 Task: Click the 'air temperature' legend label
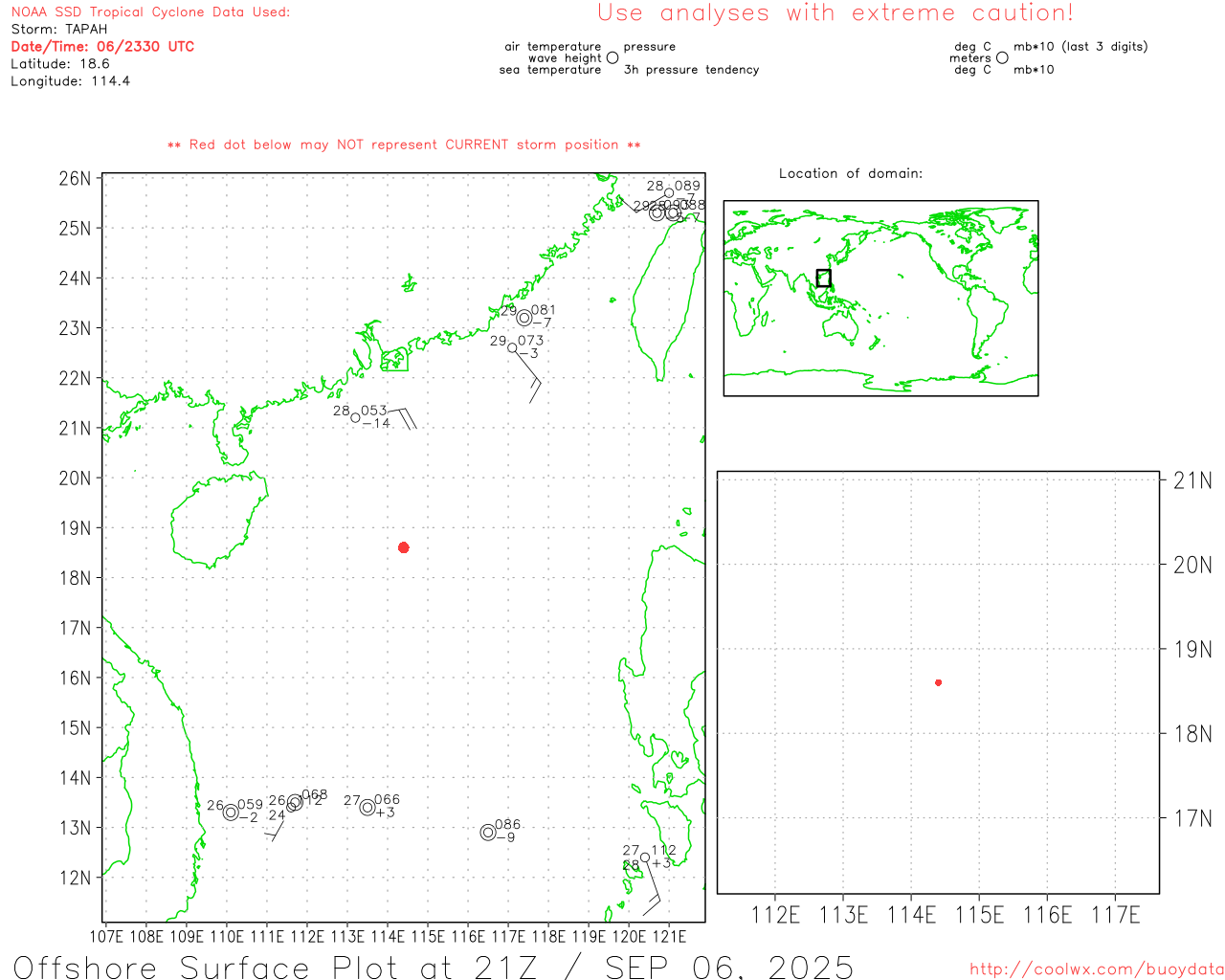tap(553, 47)
